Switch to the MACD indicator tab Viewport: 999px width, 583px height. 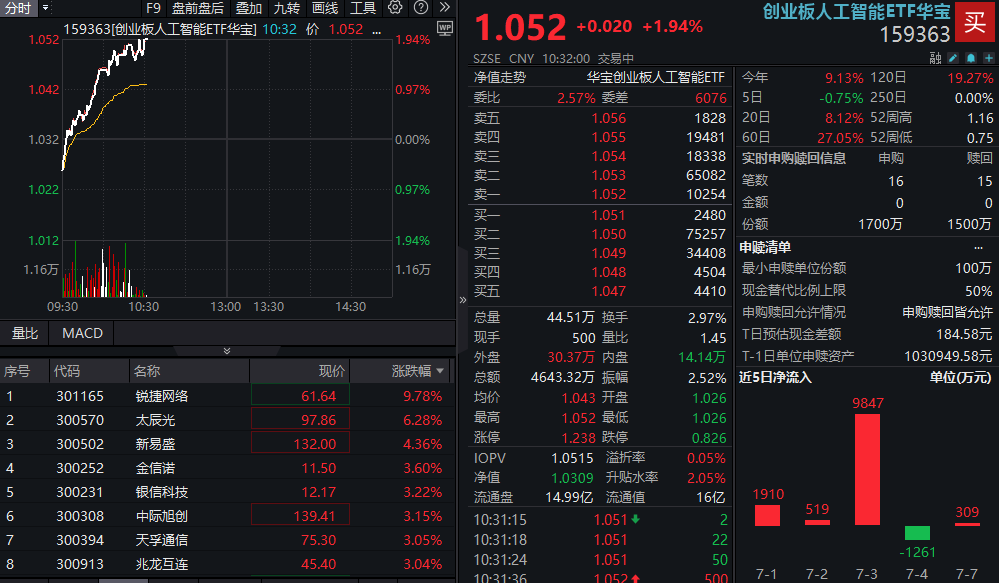[x=82, y=333]
